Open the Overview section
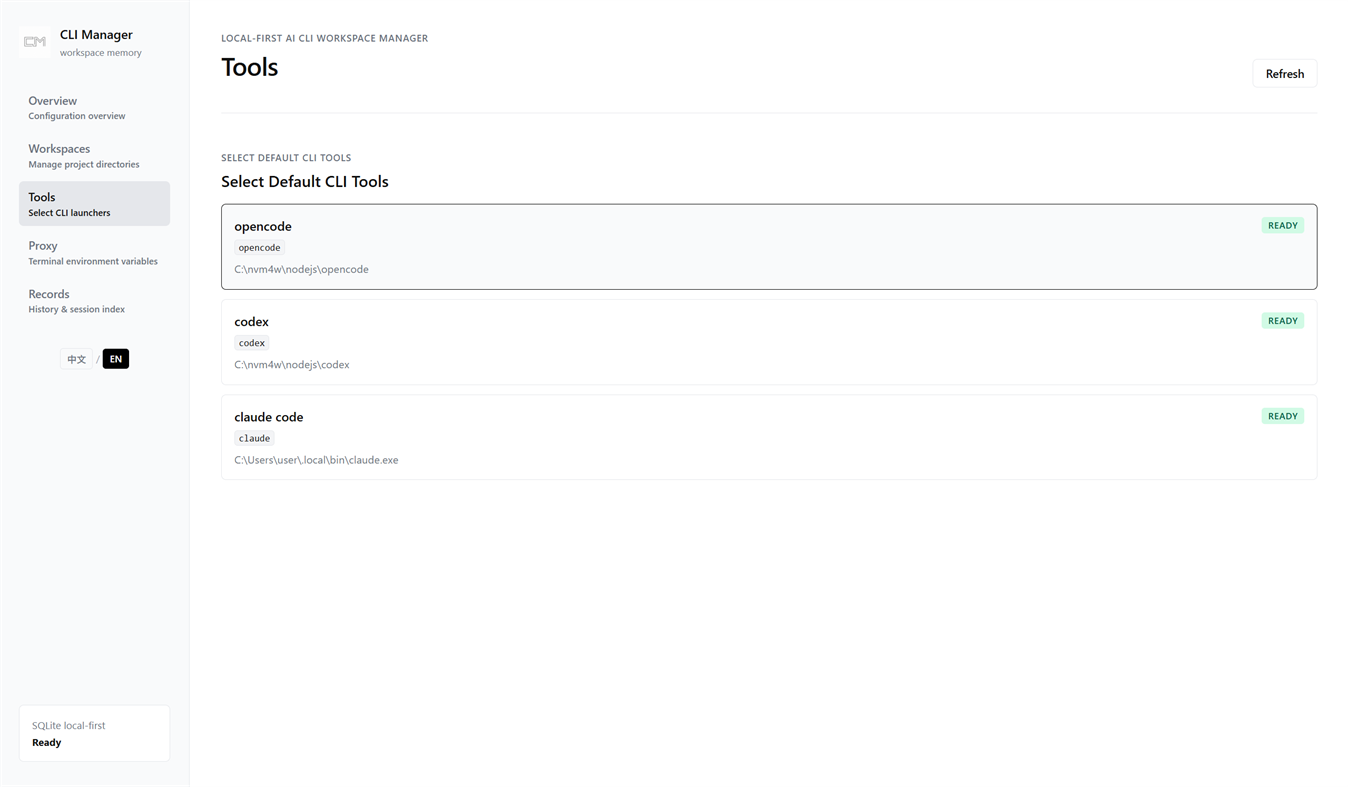1348x787 pixels. (x=94, y=108)
